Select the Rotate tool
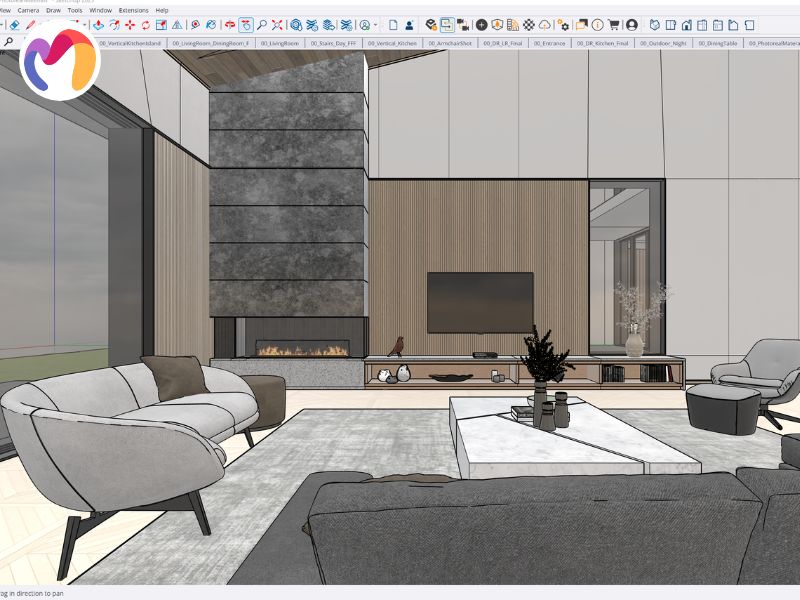Viewport: 800px width, 600px height. tap(146, 24)
